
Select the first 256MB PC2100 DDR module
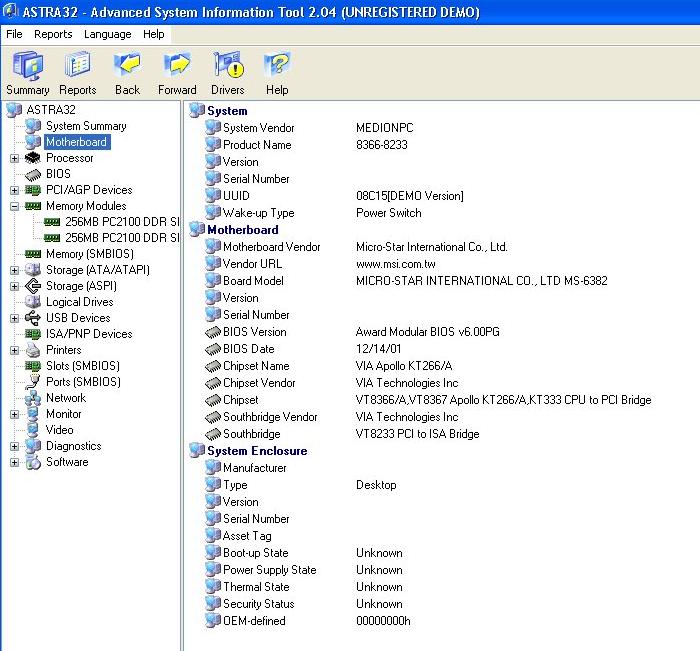122,222
